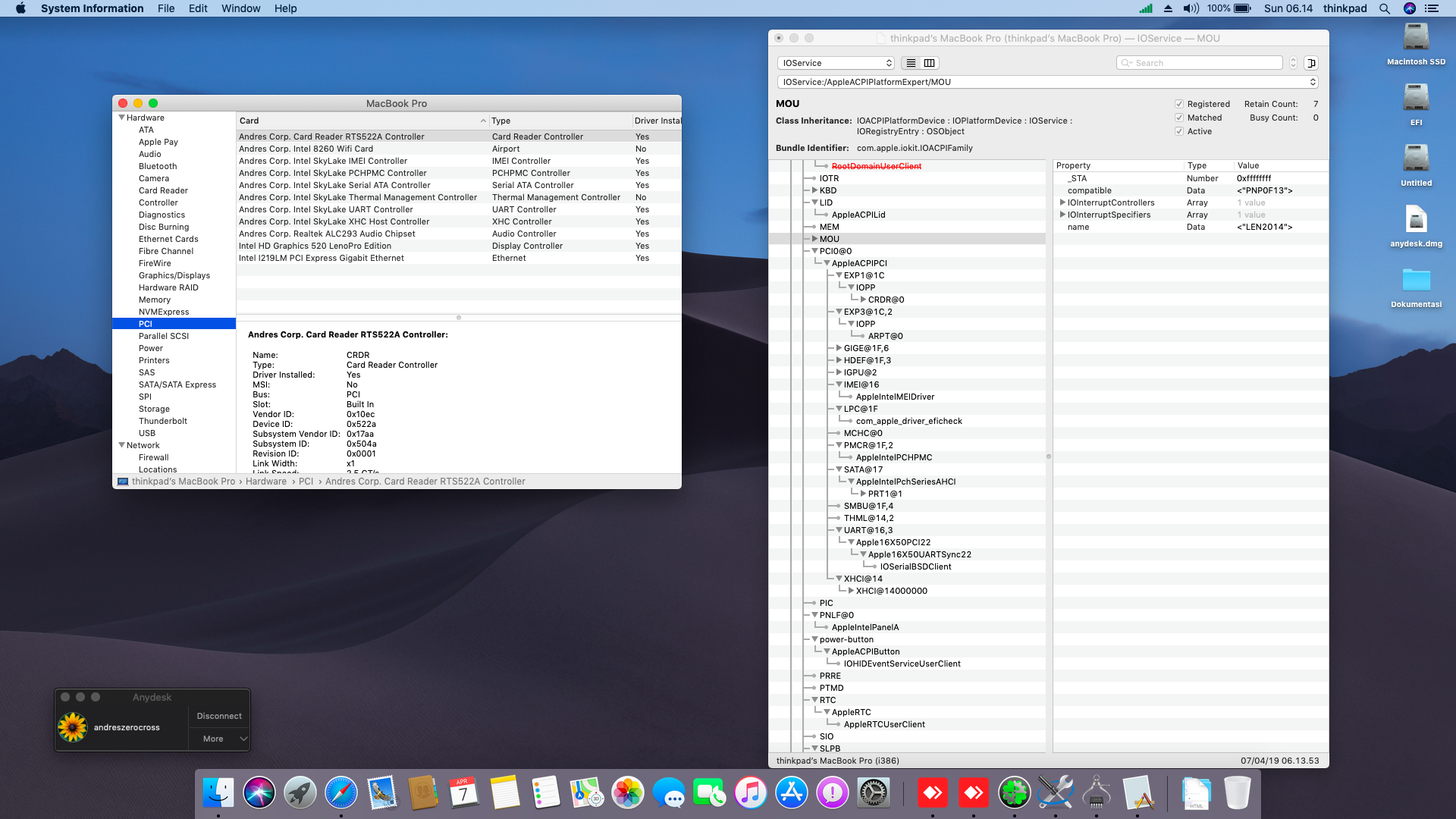Image resolution: width=1456 pixels, height=819 pixels.
Task: Collapse the Hardware section in sidebar
Action: [121, 118]
